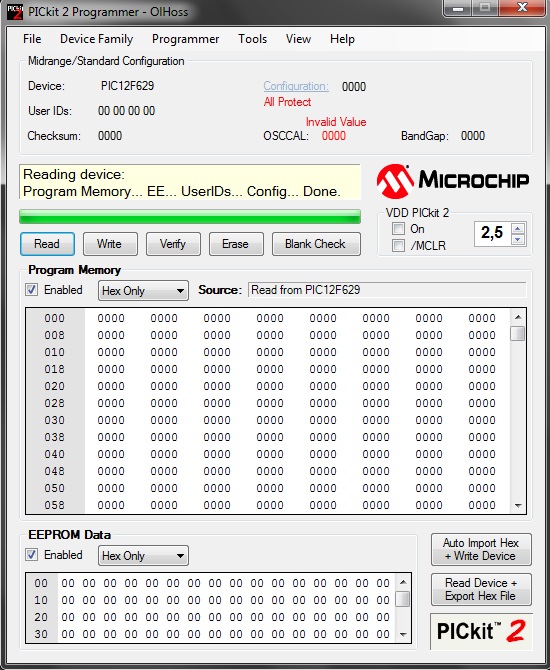
Task: Click the Configuration link
Action: click(296, 86)
